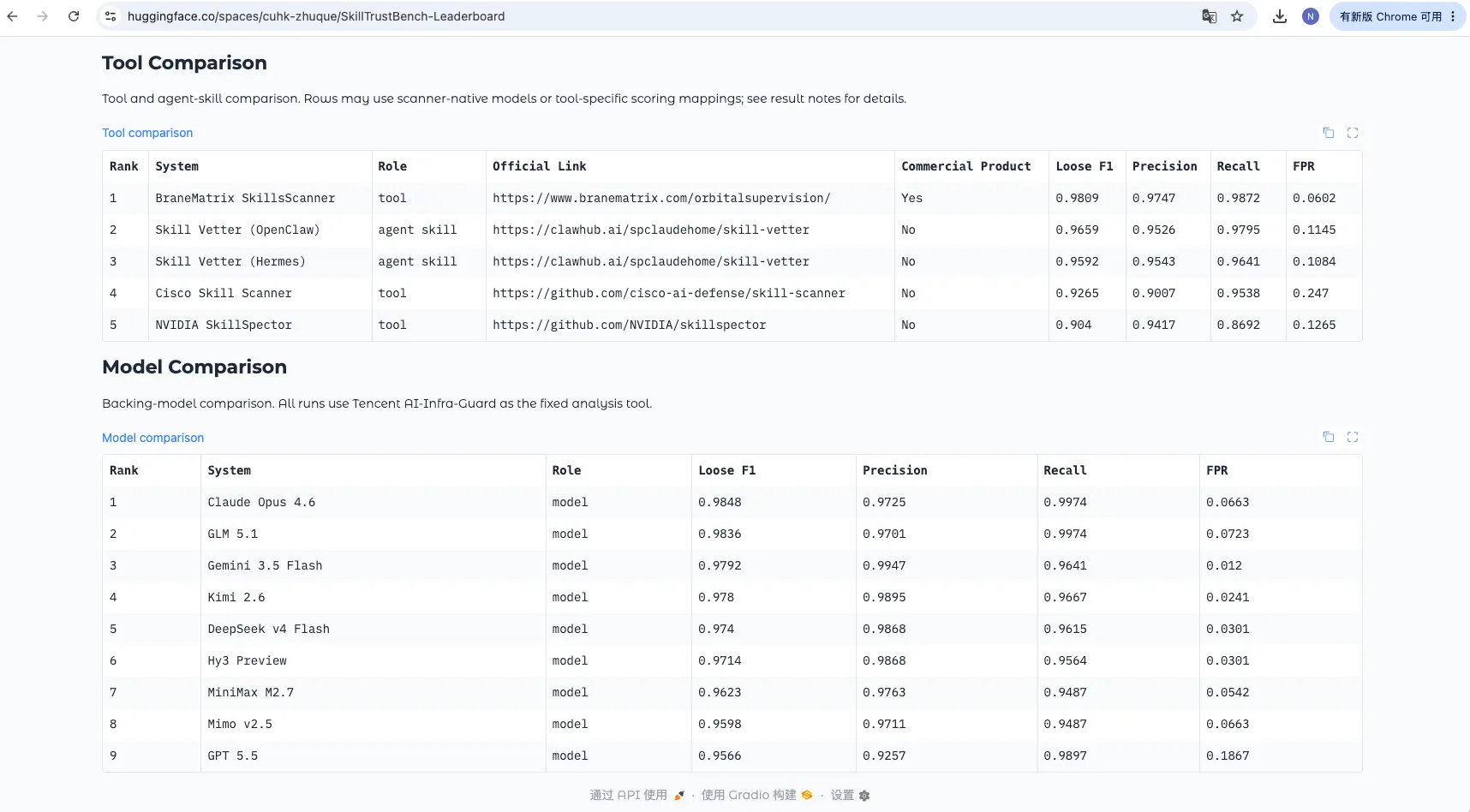Select the Yes commercial product cell
This screenshot has width=1470, height=812.
pos(971,198)
